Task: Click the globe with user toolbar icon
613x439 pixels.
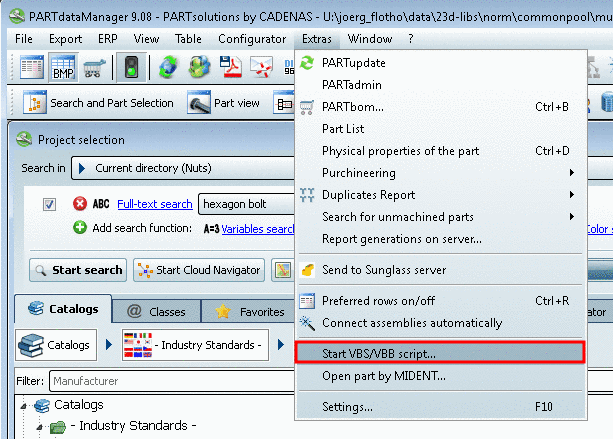Action: pyautogui.click(x=200, y=67)
